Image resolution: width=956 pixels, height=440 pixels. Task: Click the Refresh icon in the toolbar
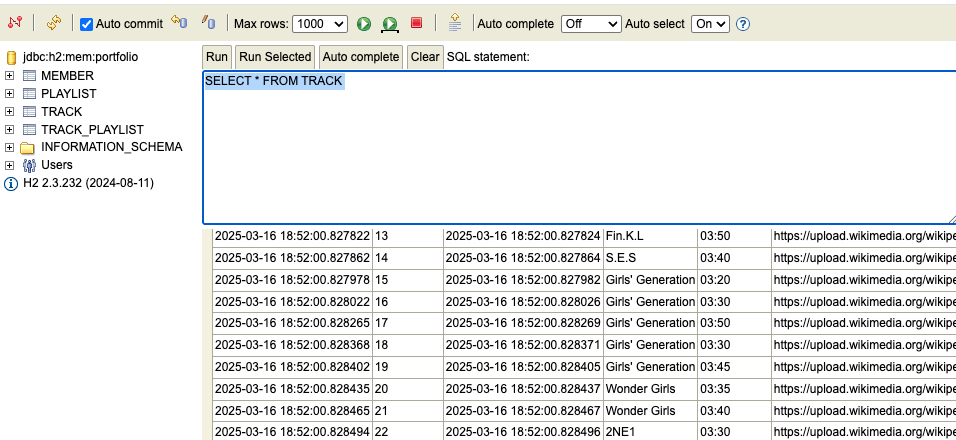click(54, 23)
